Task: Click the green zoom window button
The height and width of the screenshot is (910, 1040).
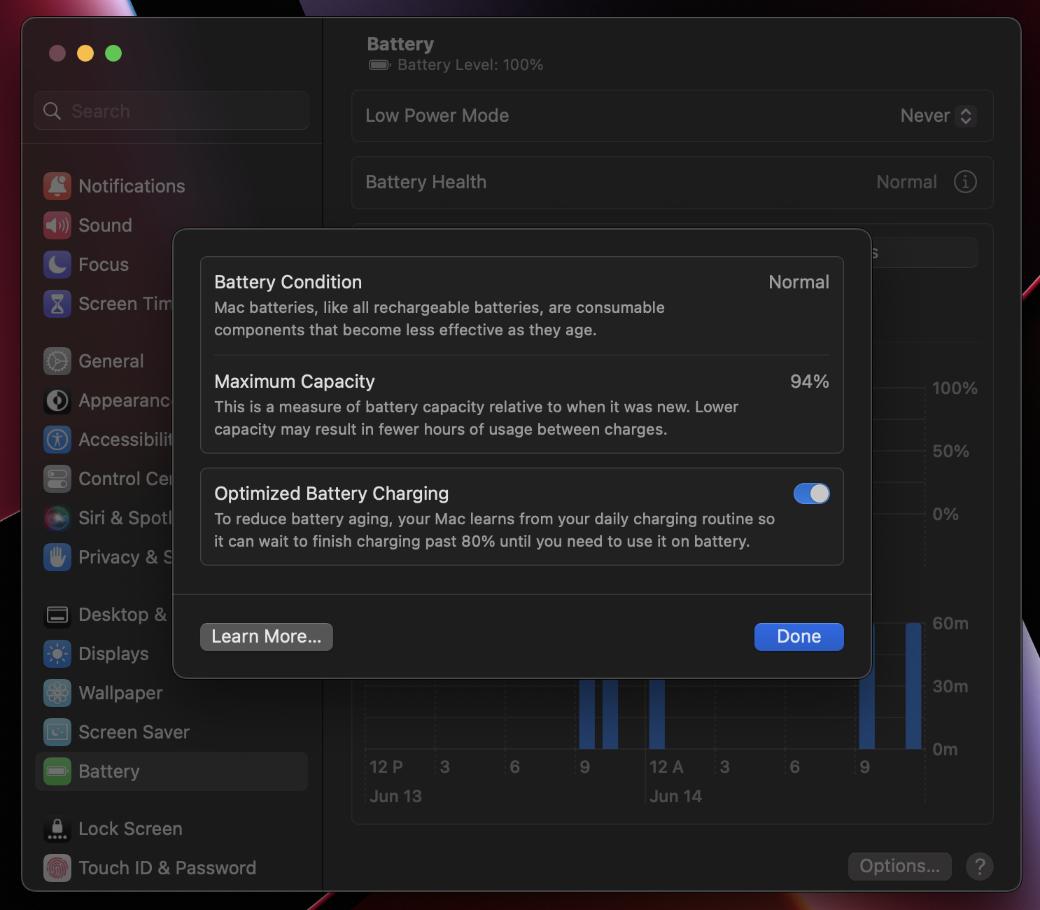Action: (x=114, y=53)
